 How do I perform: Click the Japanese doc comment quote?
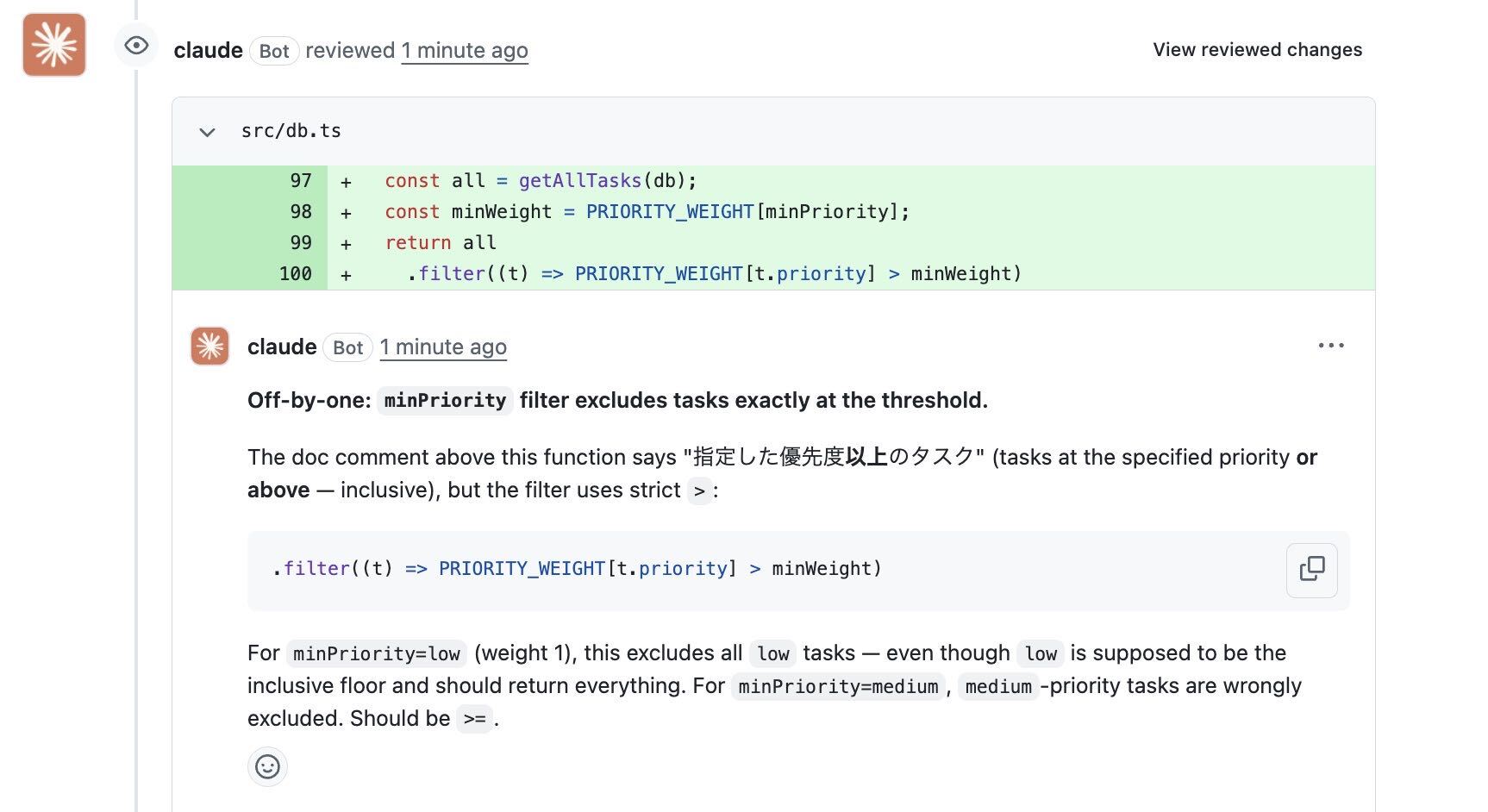(x=833, y=457)
